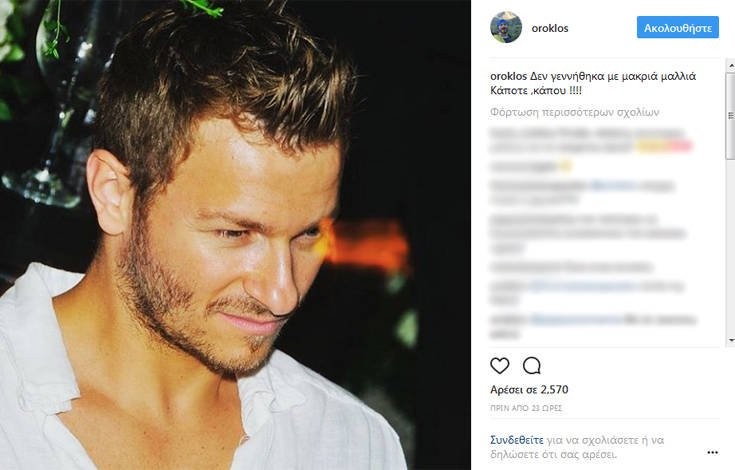Open the three-dot more options menu
Screen dimensions: 735x470
tap(712, 452)
